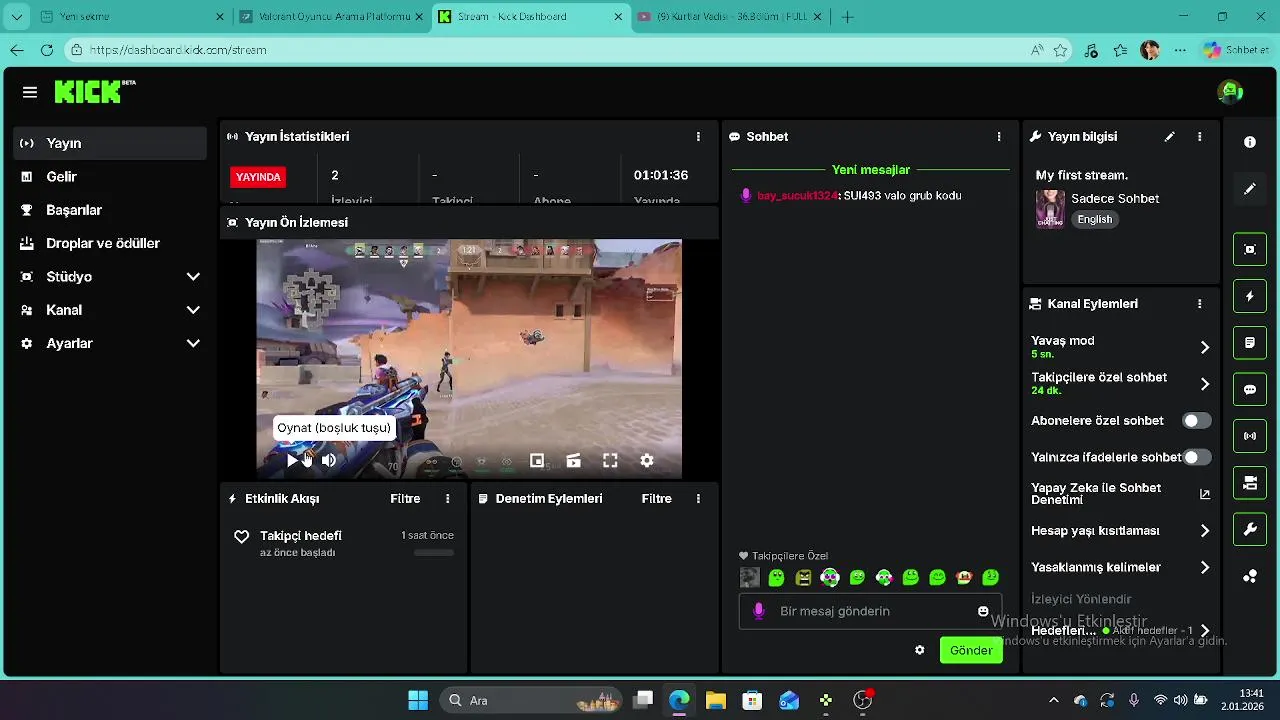Open File Explorer from taskbar
1280x720 pixels.
pyautogui.click(x=715, y=700)
